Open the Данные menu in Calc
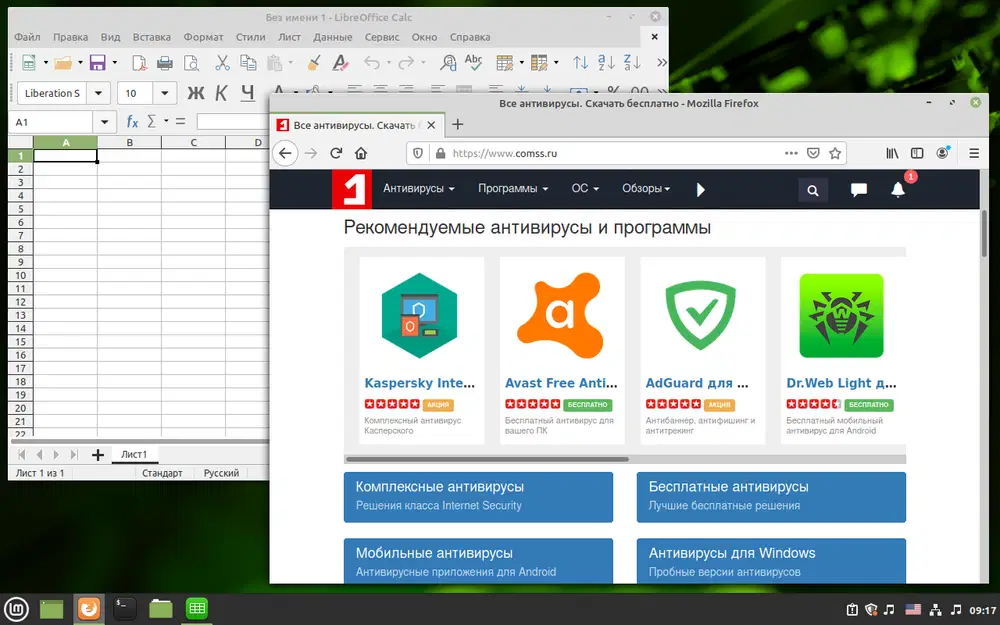 point(332,37)
